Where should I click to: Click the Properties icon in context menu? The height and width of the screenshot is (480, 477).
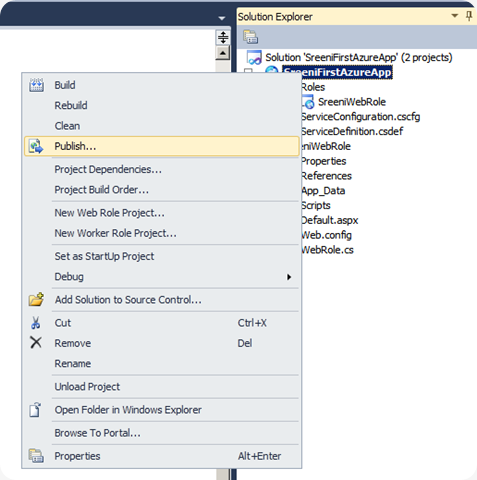pyautogui.click(x=36, y=456)
